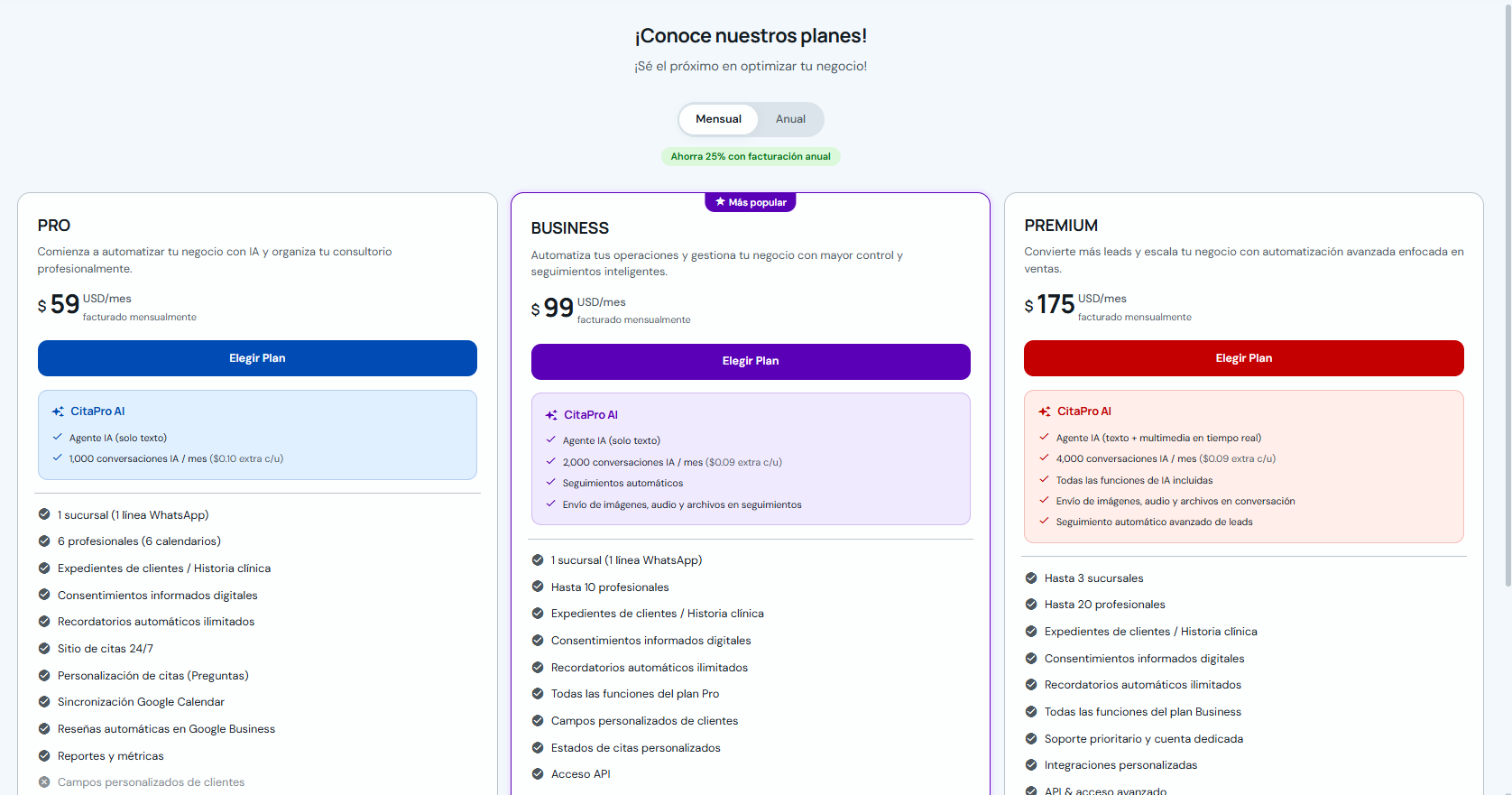The width and height of the screenshot is (1512, 795).
Task: Click 'Personalización de citas (Preguntas)' text
Action: 153,675
